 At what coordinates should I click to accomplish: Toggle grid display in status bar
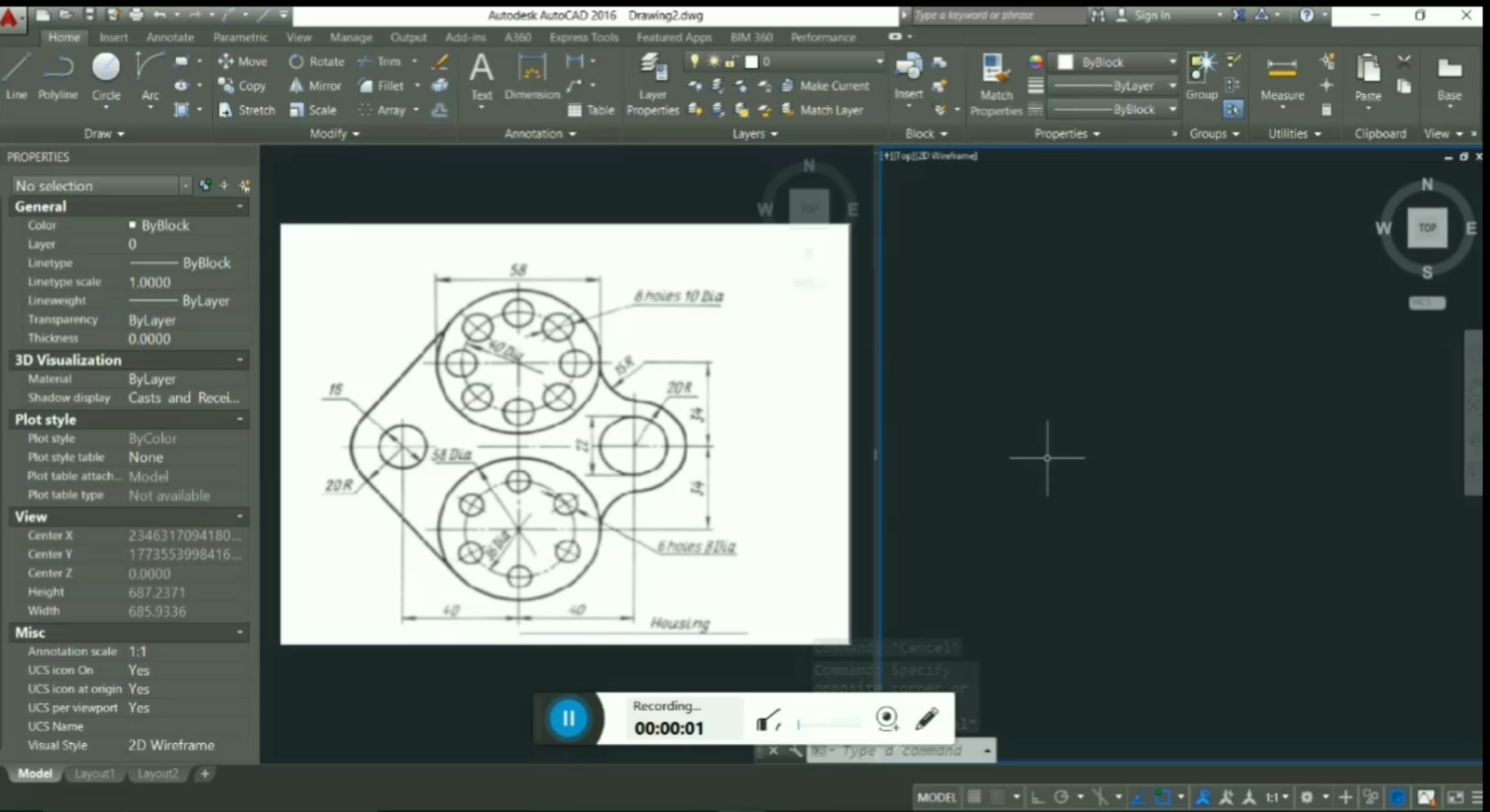point(974,797)
